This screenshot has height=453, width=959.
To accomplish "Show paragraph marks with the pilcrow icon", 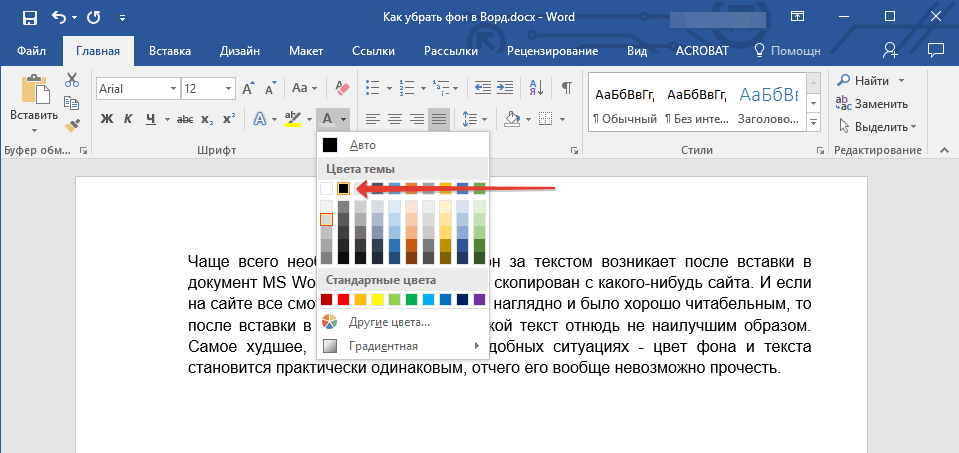I will pyautogui.click(x=566, y=88).
